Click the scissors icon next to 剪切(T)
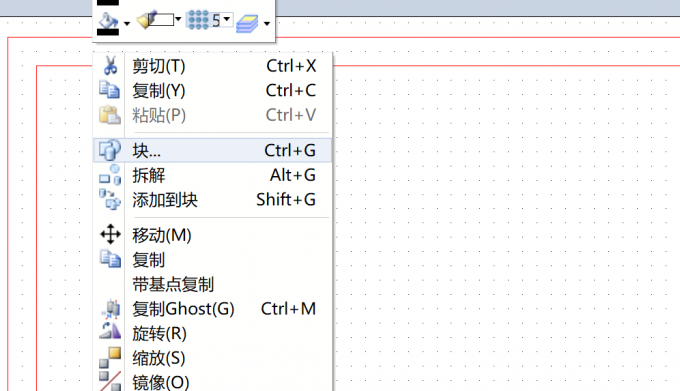 [110, 65]
